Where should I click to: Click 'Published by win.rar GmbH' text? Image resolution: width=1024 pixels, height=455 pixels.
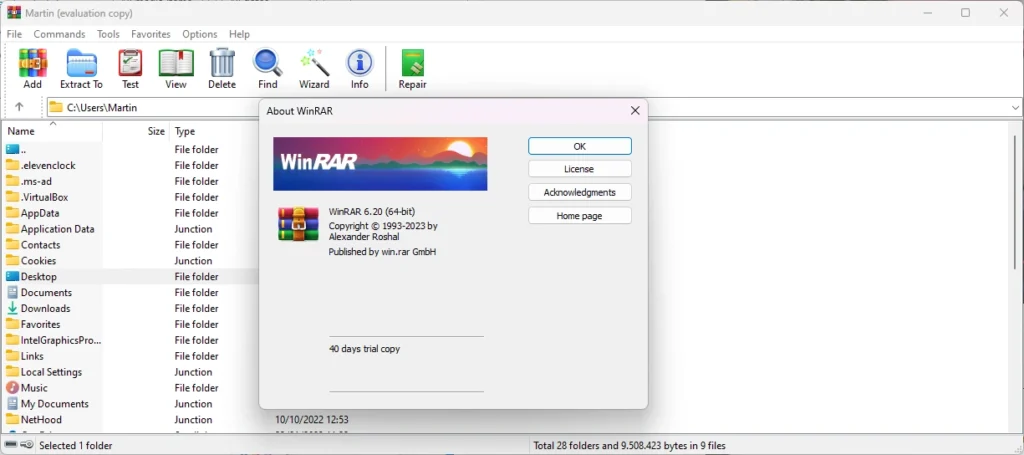point(382,251)
